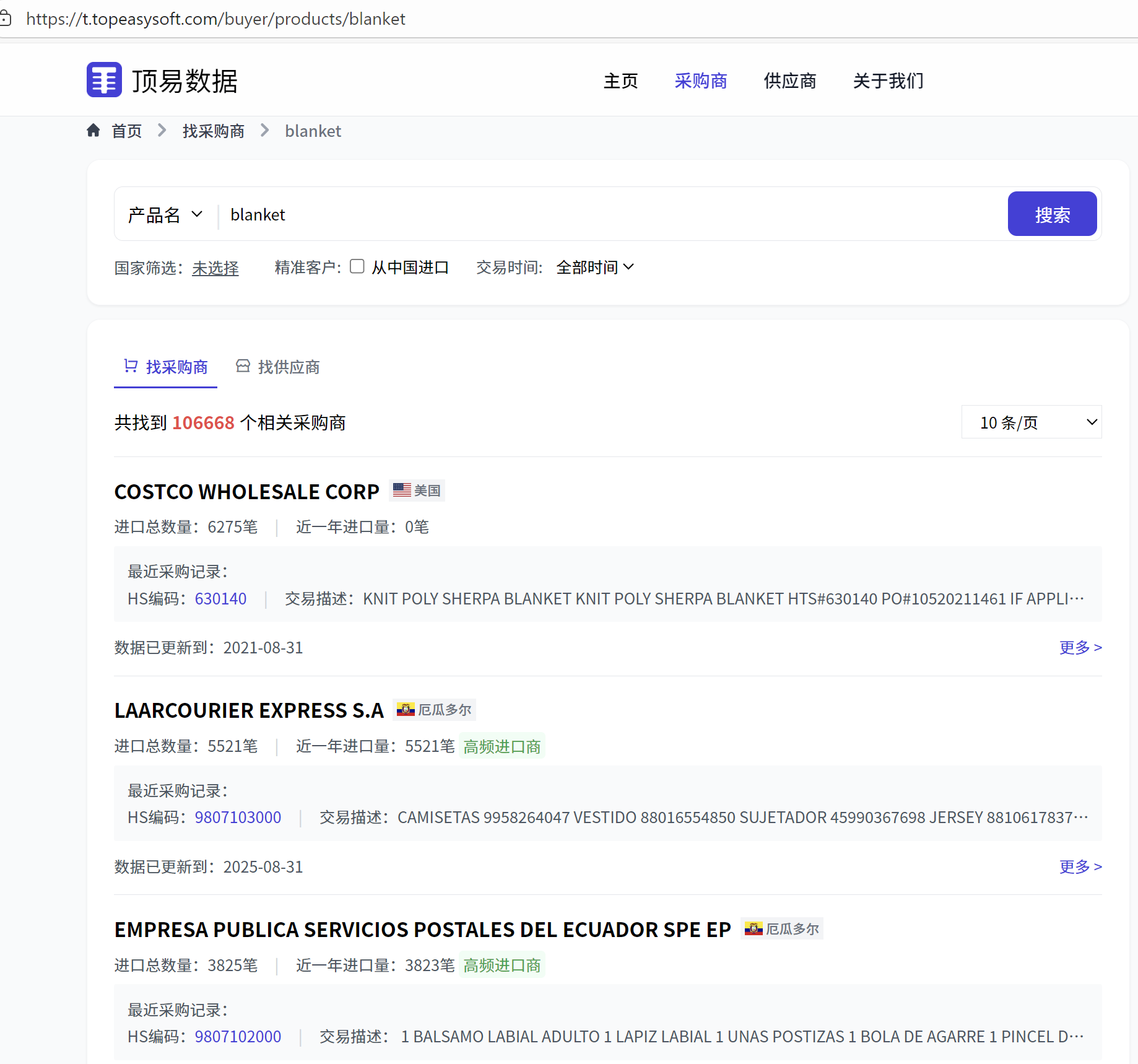Click 近一年进口量：0笔 text

[x=362, y=526]
